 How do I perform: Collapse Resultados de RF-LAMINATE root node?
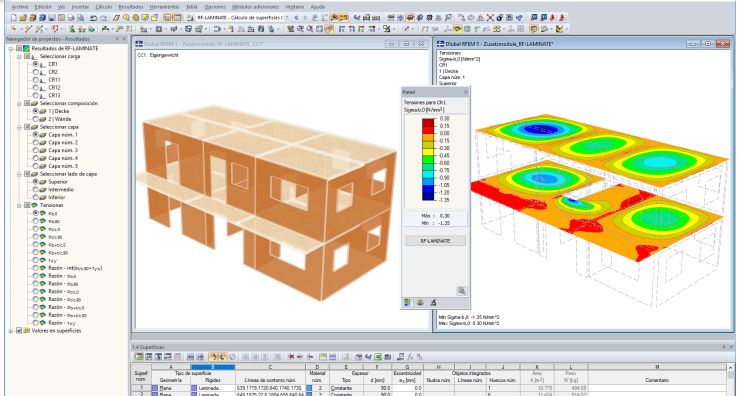pos(11,48)
